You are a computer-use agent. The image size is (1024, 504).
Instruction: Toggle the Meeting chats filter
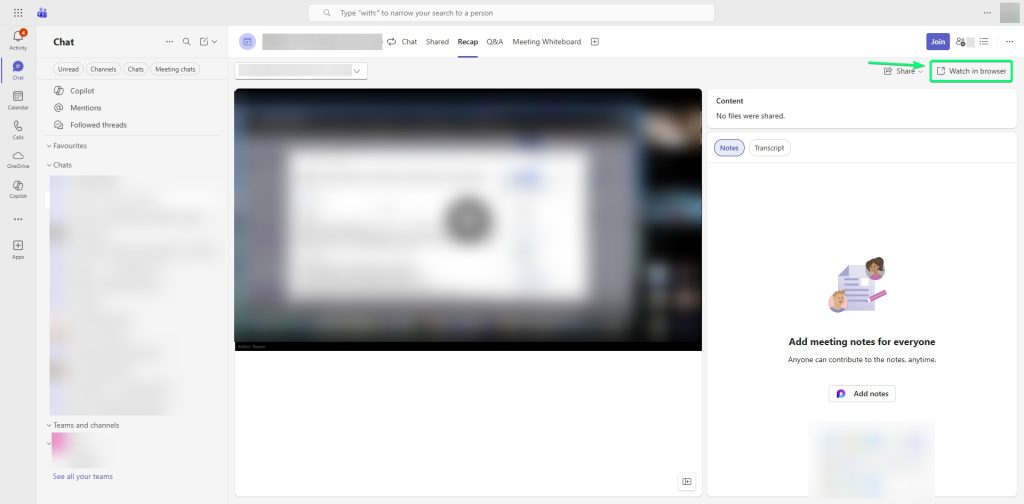(175, 69)
